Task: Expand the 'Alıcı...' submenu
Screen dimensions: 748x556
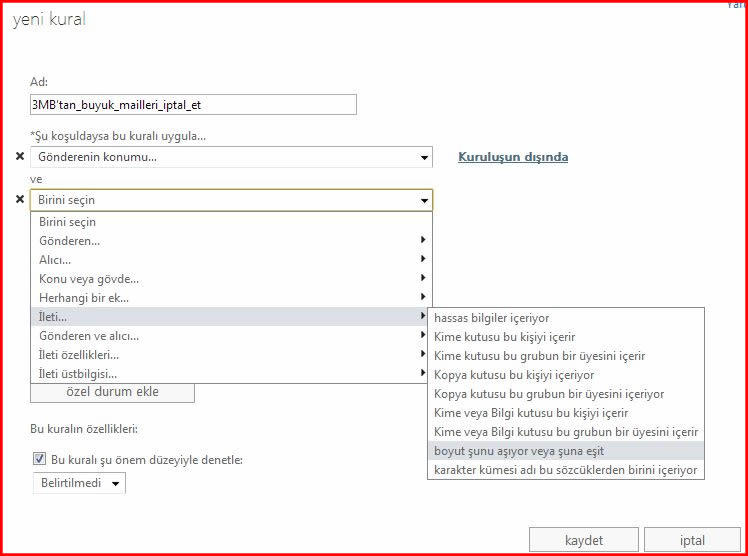Action: (232, 260)
